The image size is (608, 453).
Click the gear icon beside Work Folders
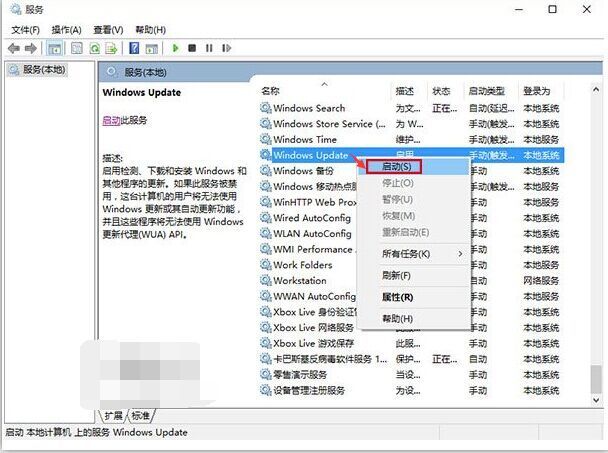[x=266, y=265]
